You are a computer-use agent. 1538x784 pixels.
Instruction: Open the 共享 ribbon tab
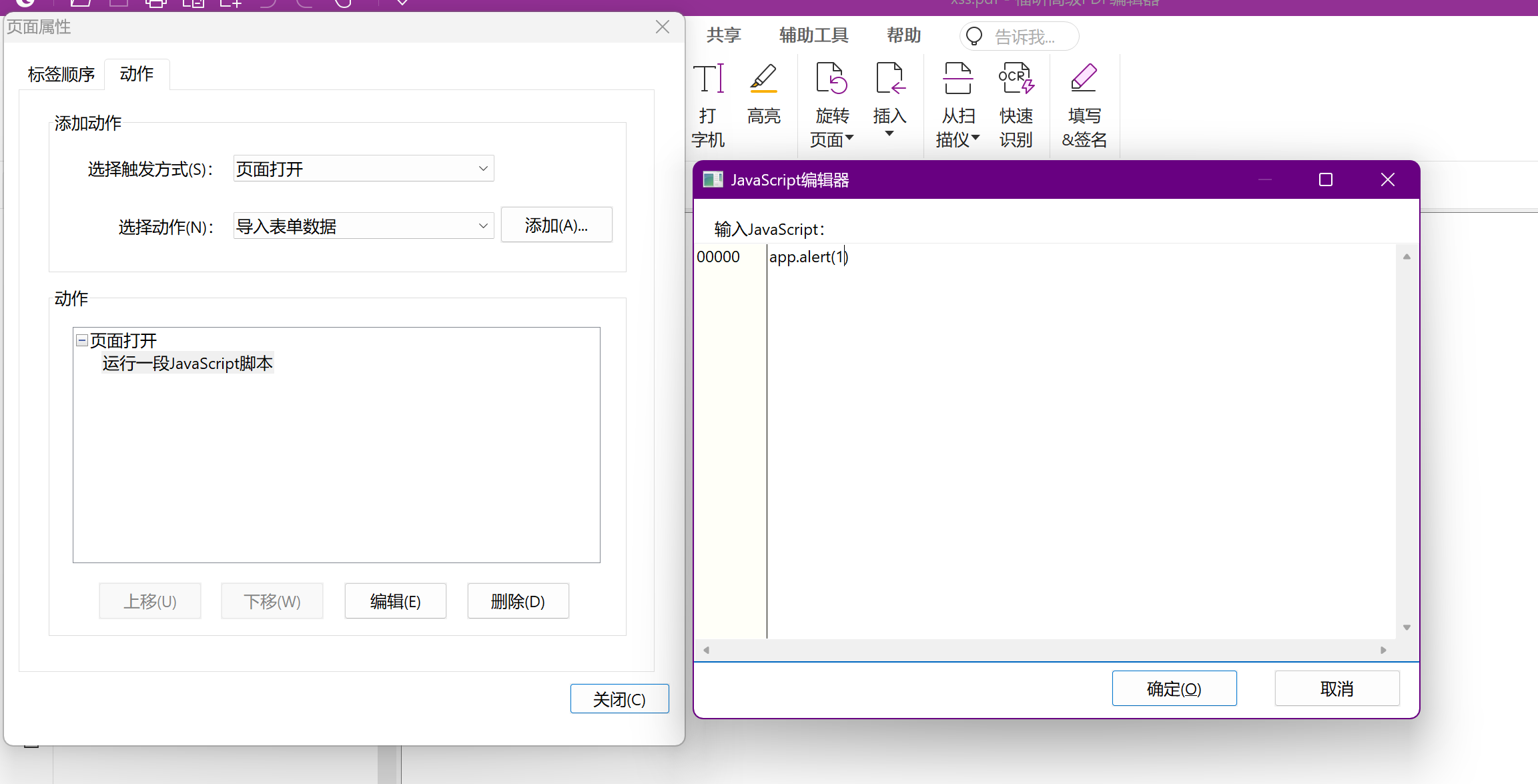[723, 35]
